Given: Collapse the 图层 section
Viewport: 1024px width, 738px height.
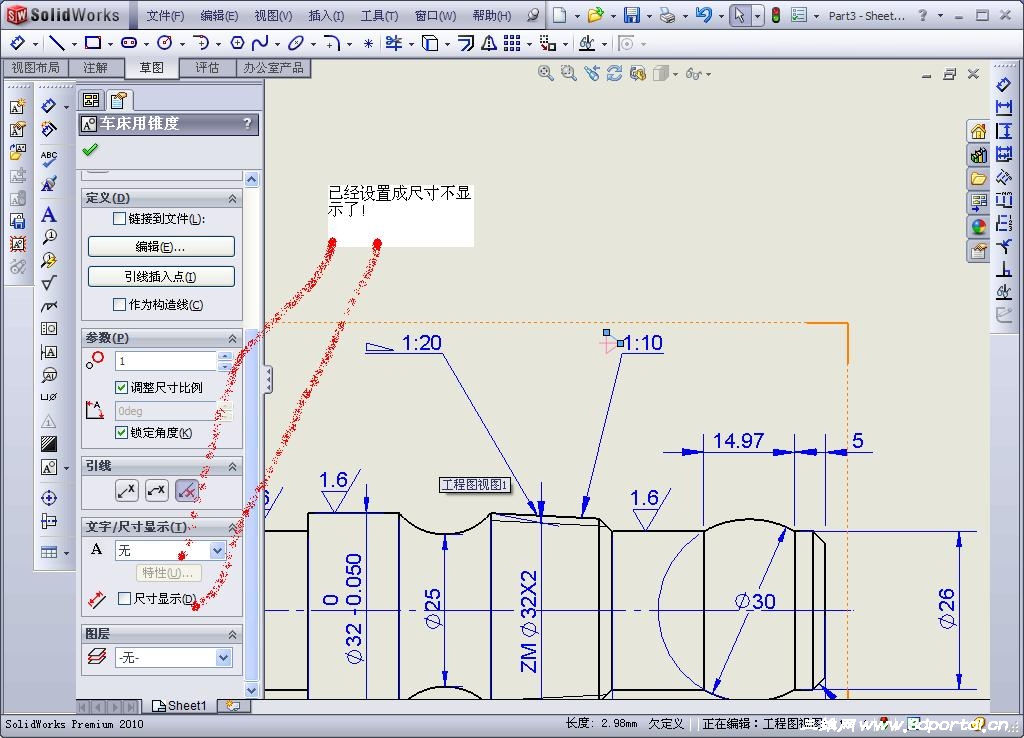Looking at the screenshot, I should pyautogui.click(x=232, y=634).
